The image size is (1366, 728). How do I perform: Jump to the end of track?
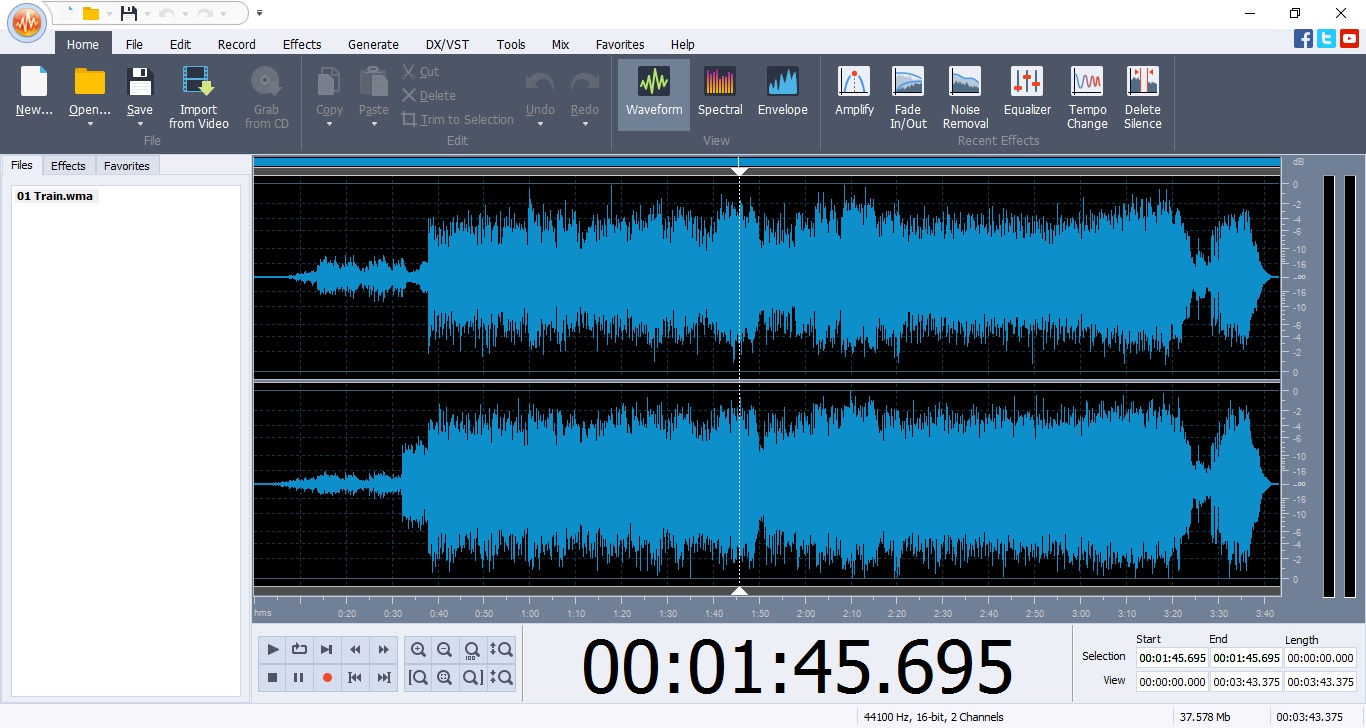[x=383, y=678]
